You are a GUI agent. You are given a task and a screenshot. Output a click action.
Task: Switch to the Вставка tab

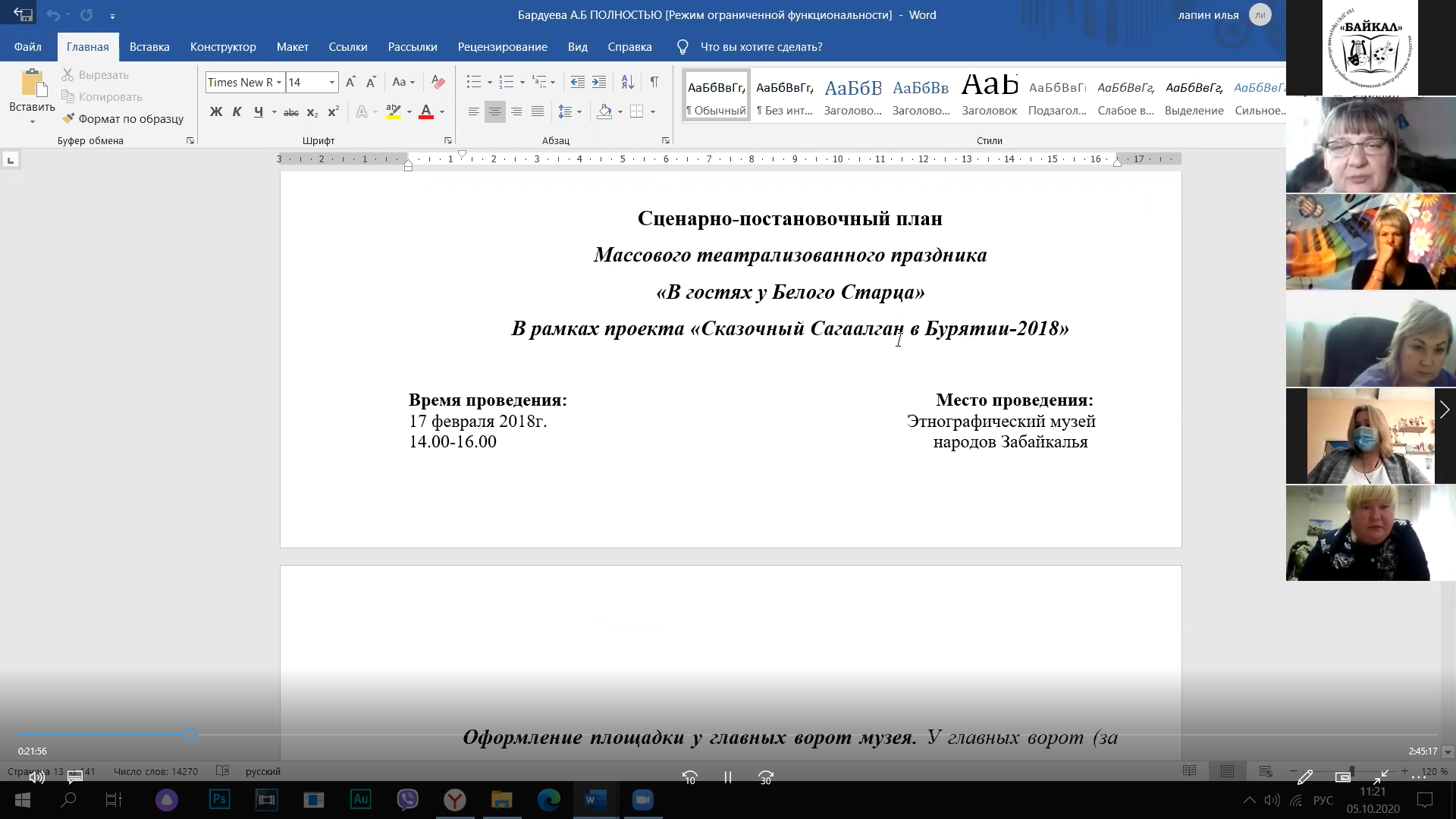149,47
